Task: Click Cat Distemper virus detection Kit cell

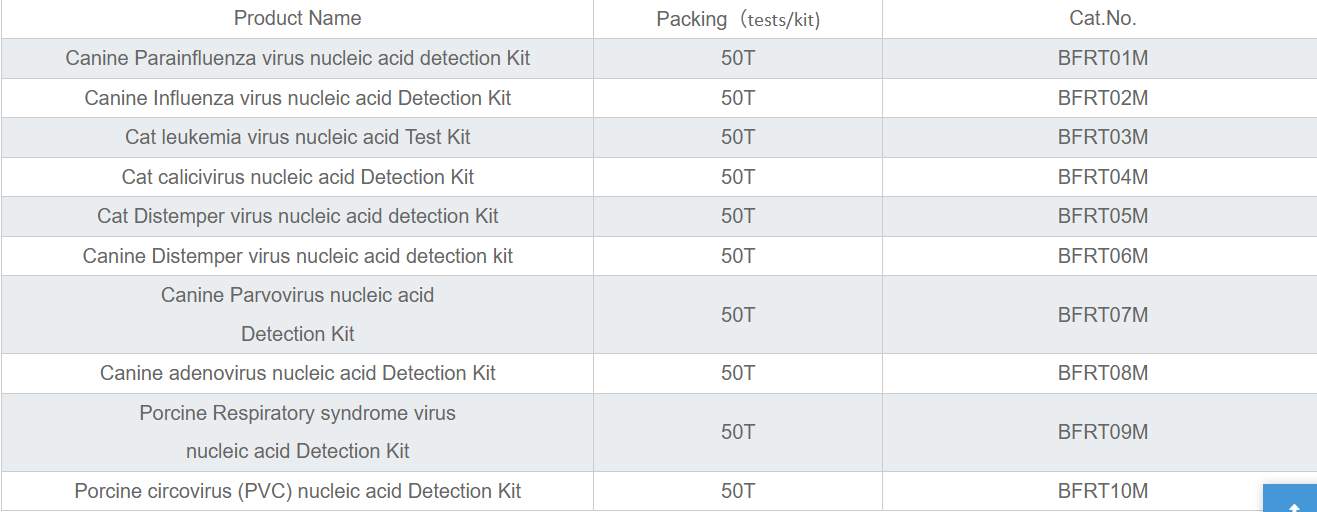Action: (298, 216)
